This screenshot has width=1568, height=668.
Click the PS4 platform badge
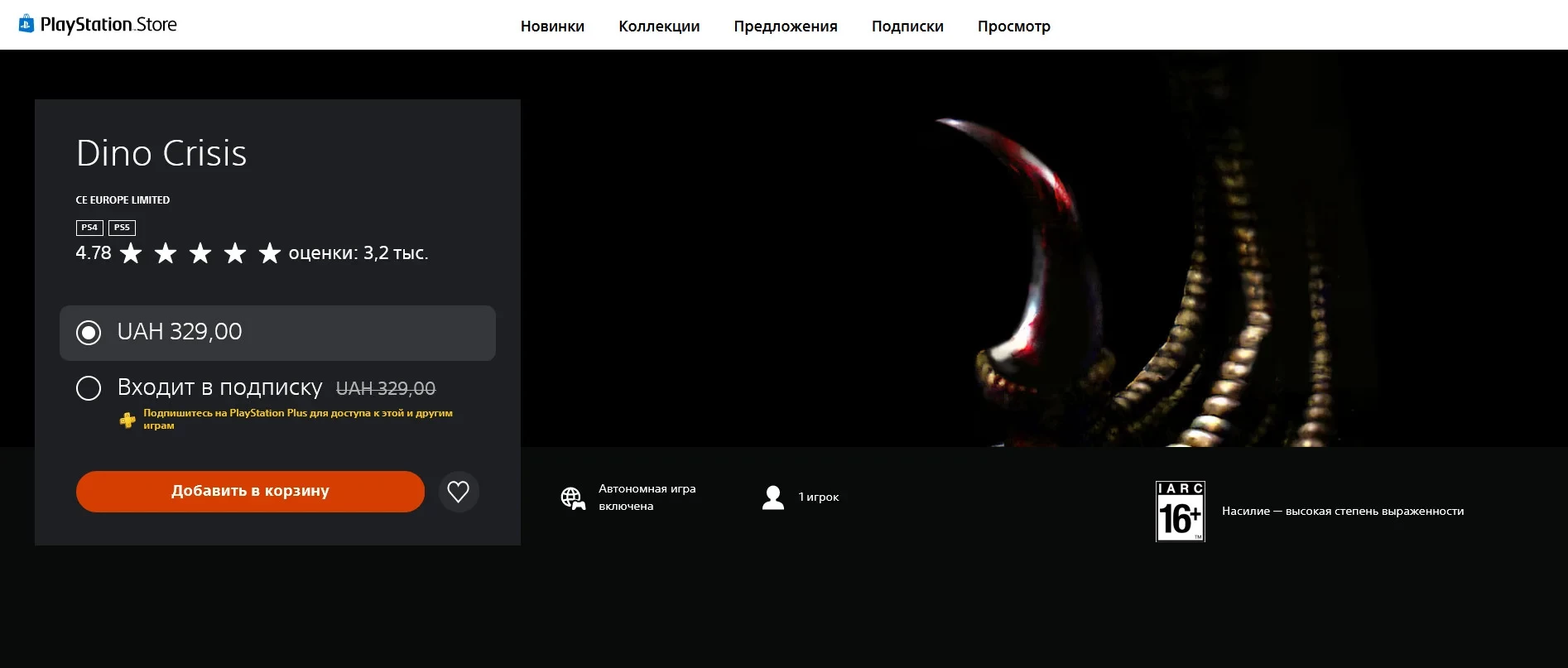point(89,228)
